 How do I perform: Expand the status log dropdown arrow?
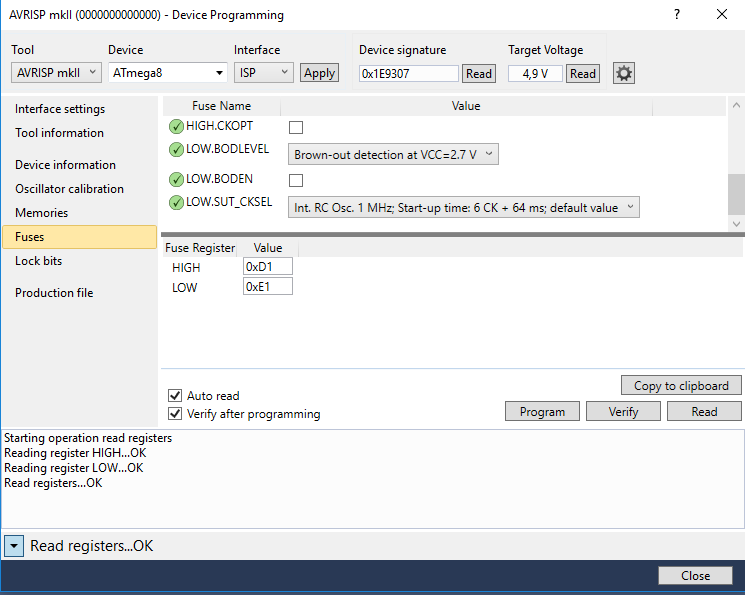coord(14,546)
